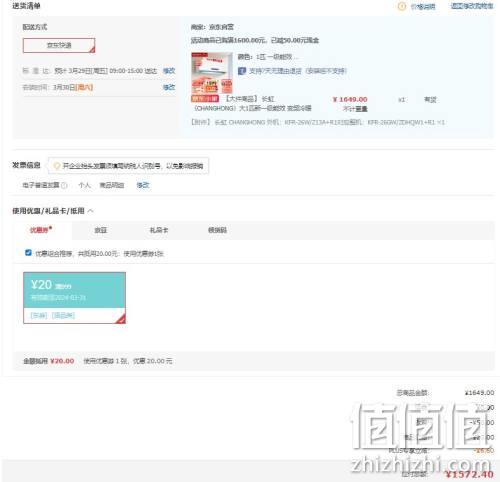Select the ¥20 coupon card
The image size is (500, 482).
click(x=74, y=298)
